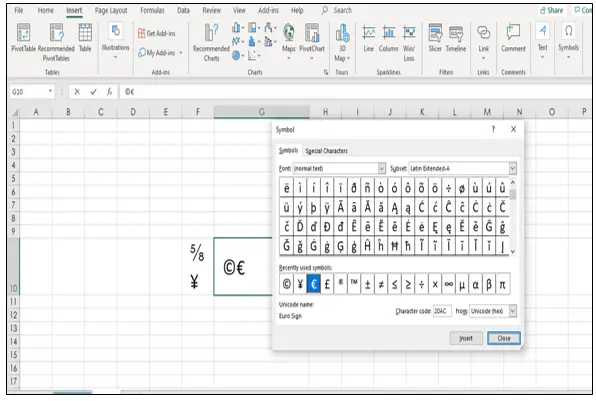Open the 3D Map tool

pos(342,42)
